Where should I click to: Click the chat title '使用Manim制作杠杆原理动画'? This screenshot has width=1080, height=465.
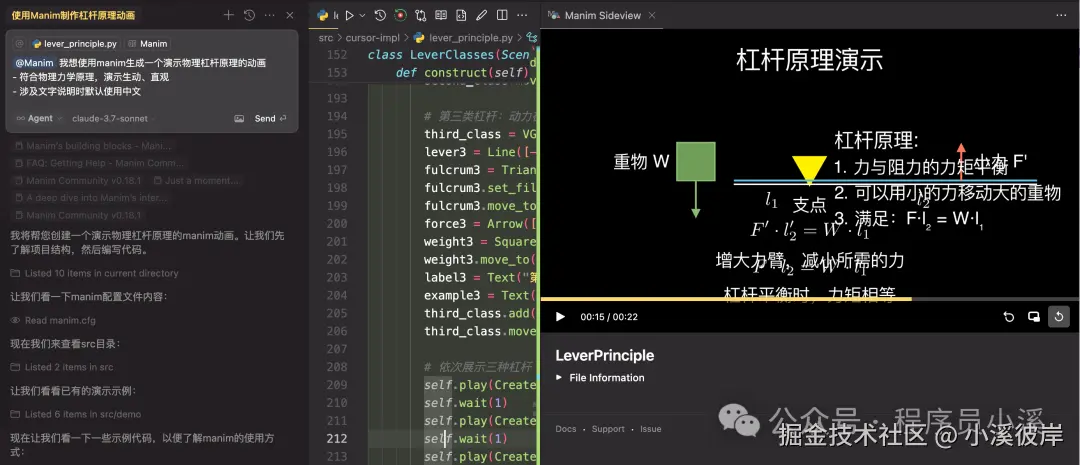(x=73, y=15)
